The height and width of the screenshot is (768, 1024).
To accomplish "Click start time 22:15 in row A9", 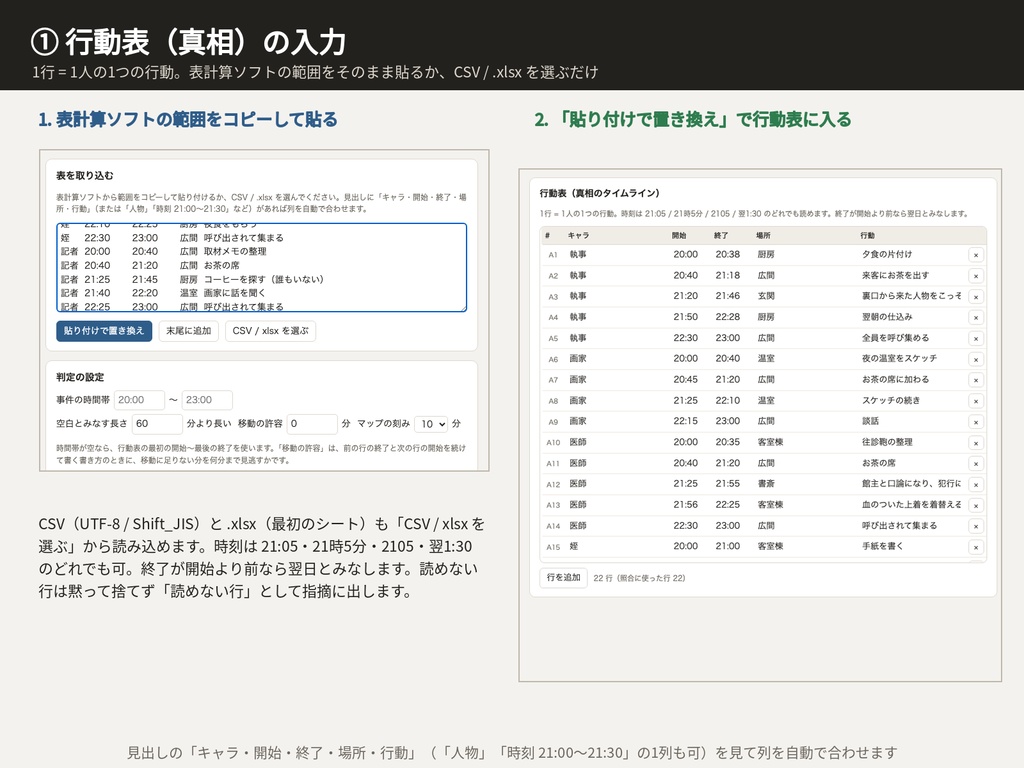I will click(686, 421).
